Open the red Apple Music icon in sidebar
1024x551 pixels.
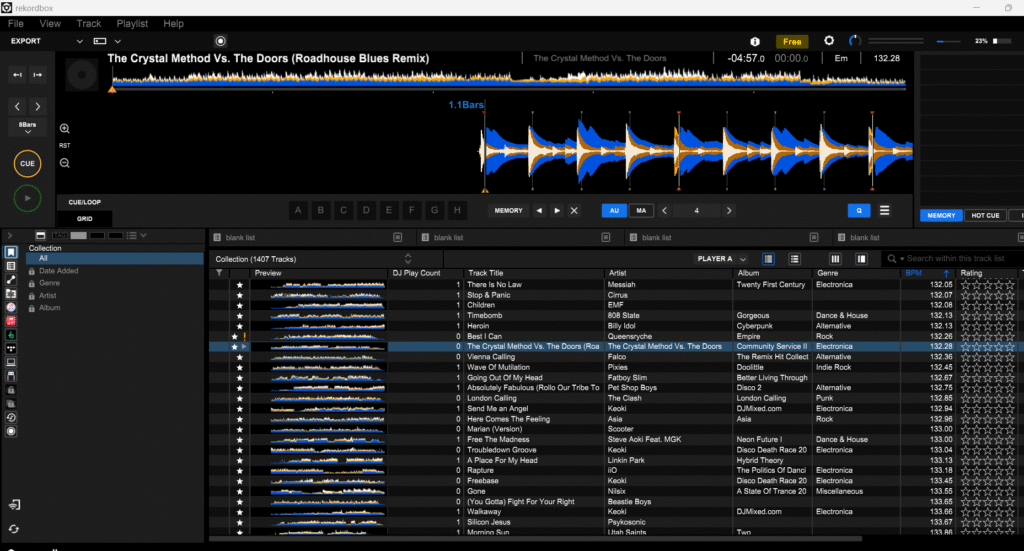tap(11, 321)
